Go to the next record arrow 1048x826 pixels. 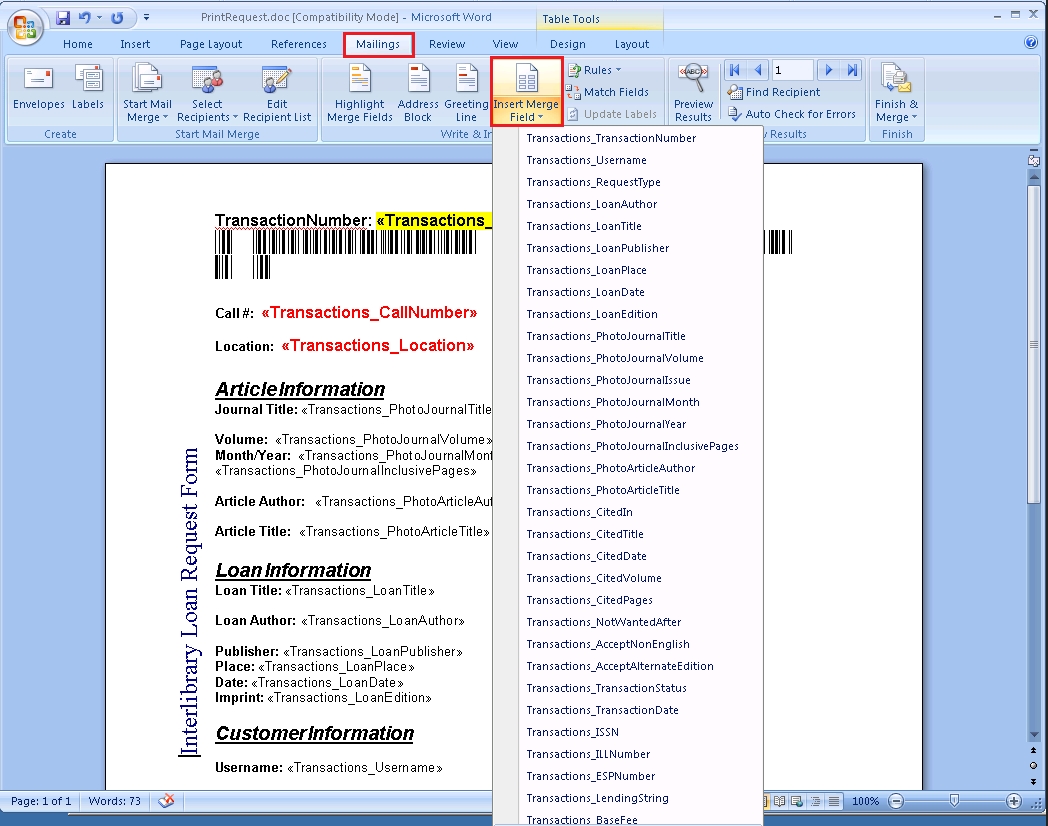(828, 70)
